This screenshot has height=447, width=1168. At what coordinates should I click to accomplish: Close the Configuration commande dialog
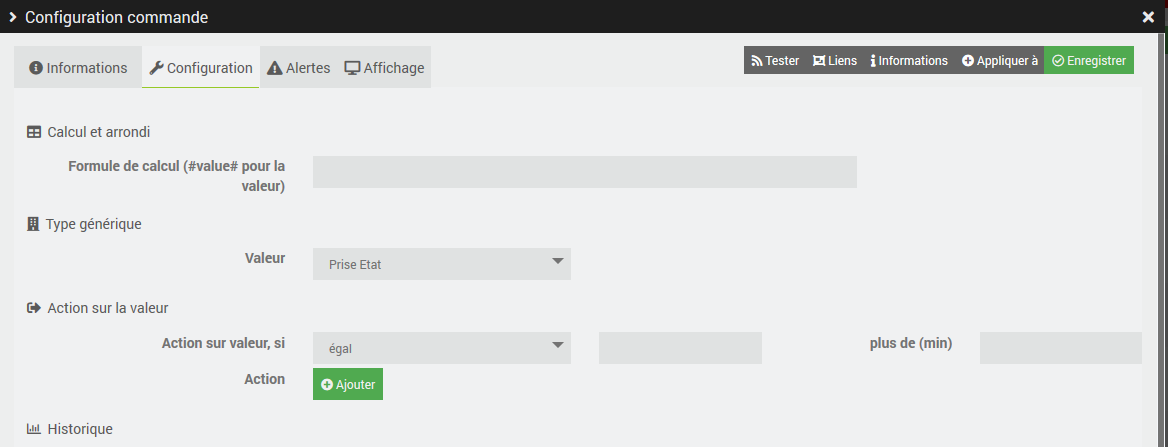coord(1148,17)
